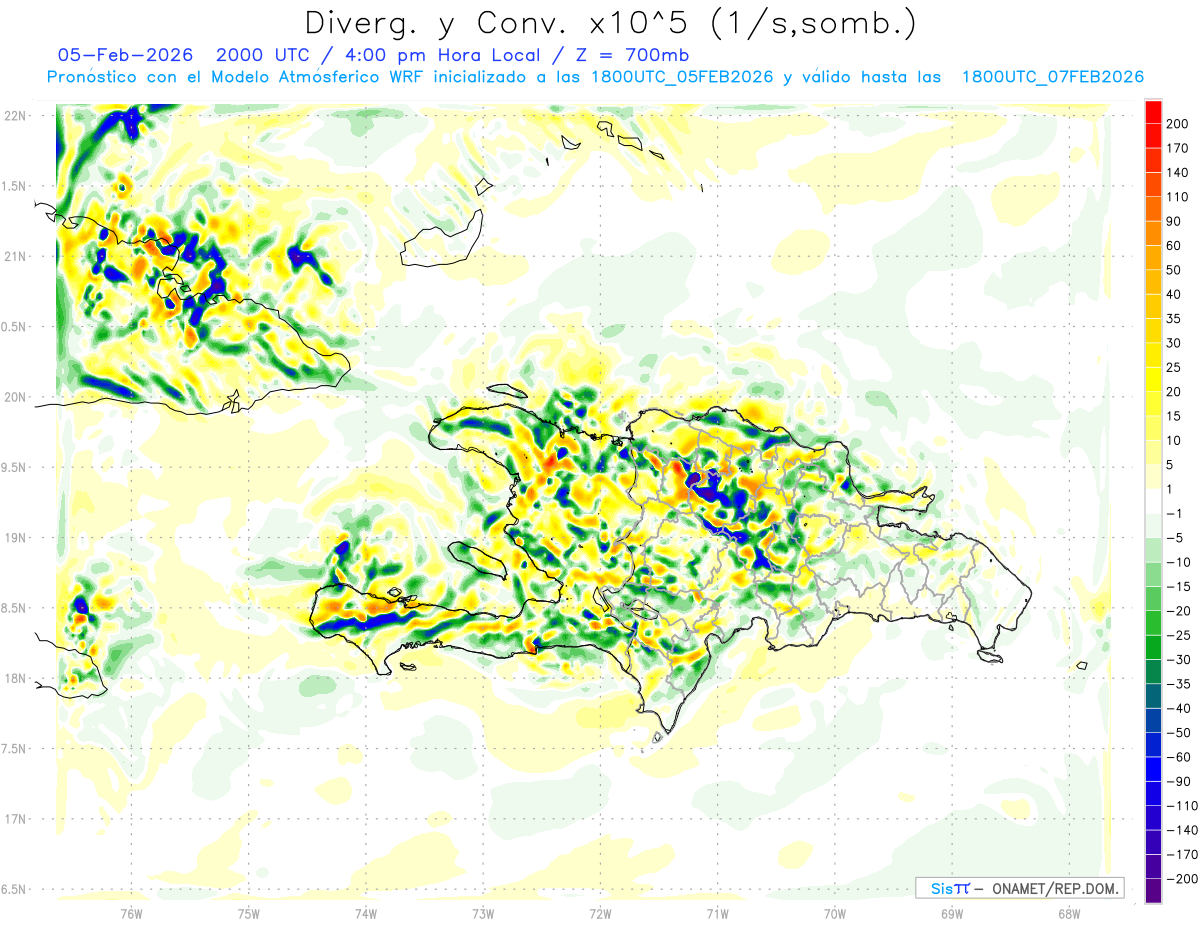Click the '1800UTC_07FEB2026' valid-until time
1200x927 pixels.
tap(1053, 77)
